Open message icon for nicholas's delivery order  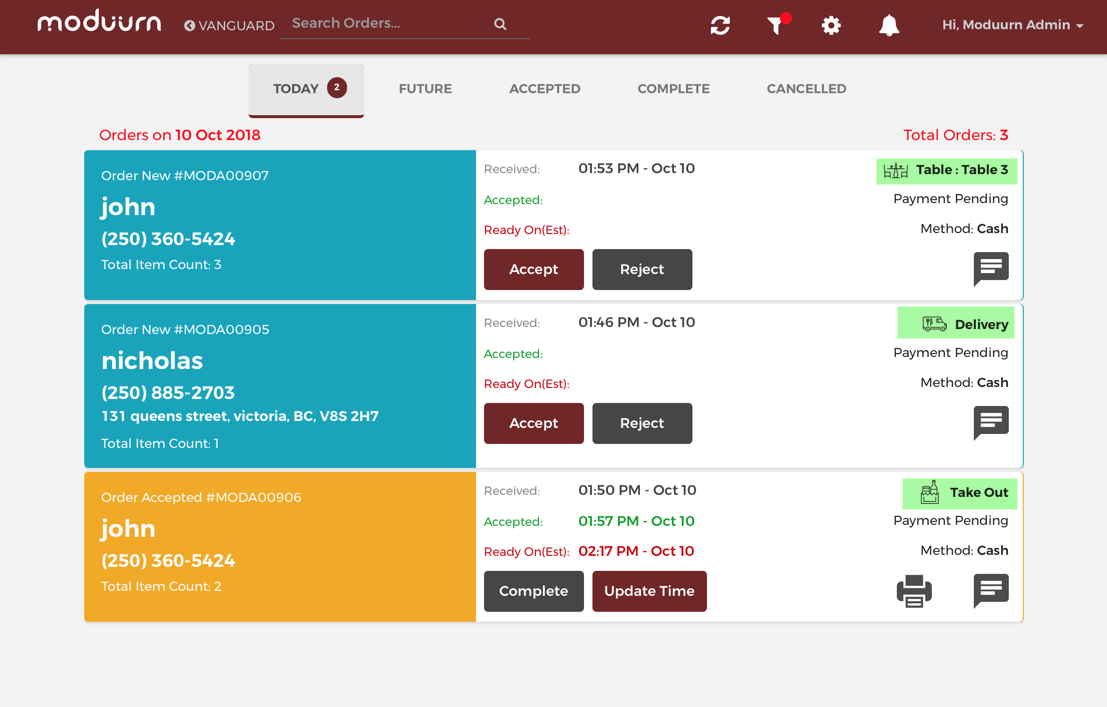(x=990, y=423)
